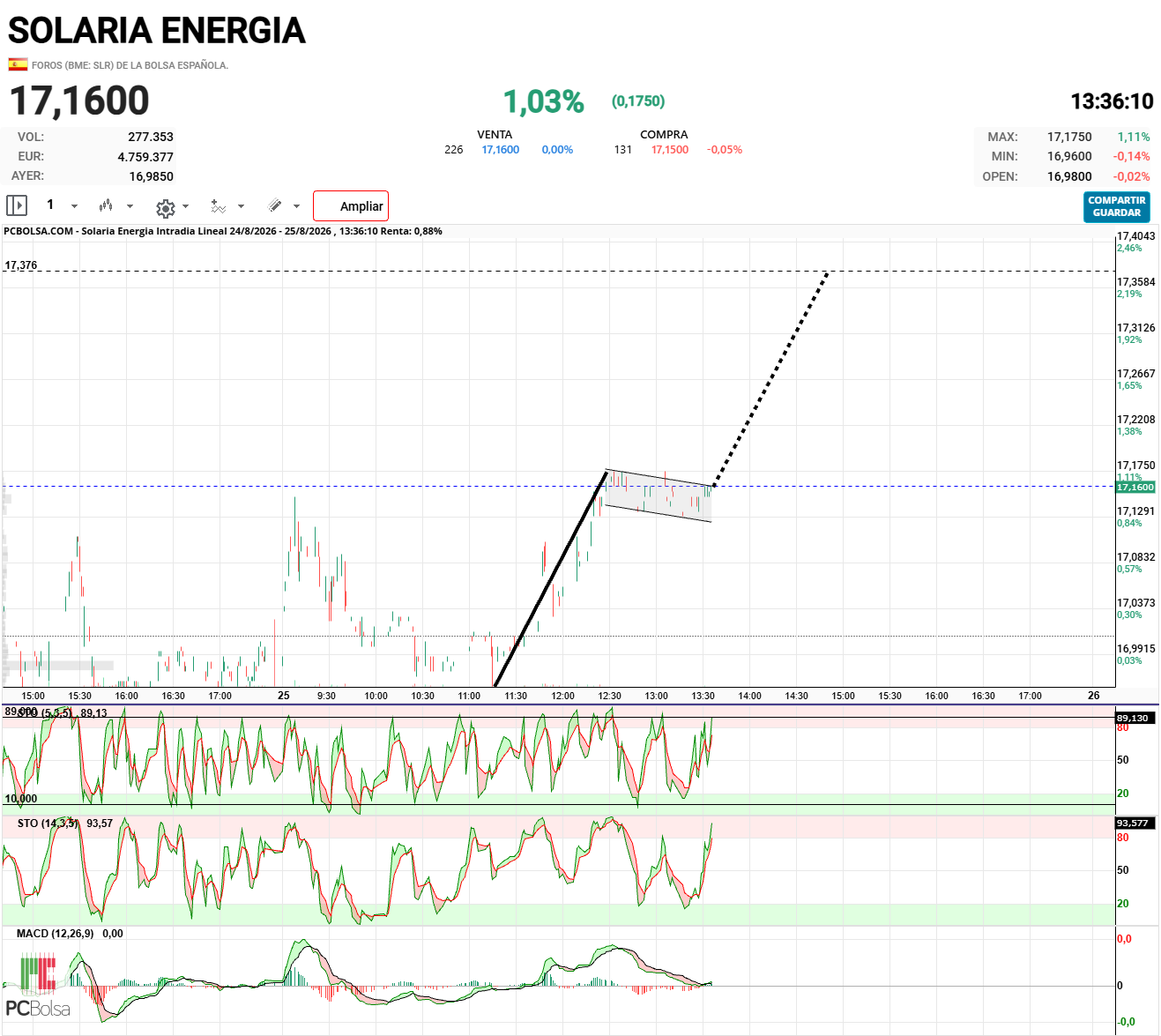Click the date label 25 on time axis
The height and width of the screenshot is (1036, 1161).
pos(284,695)
